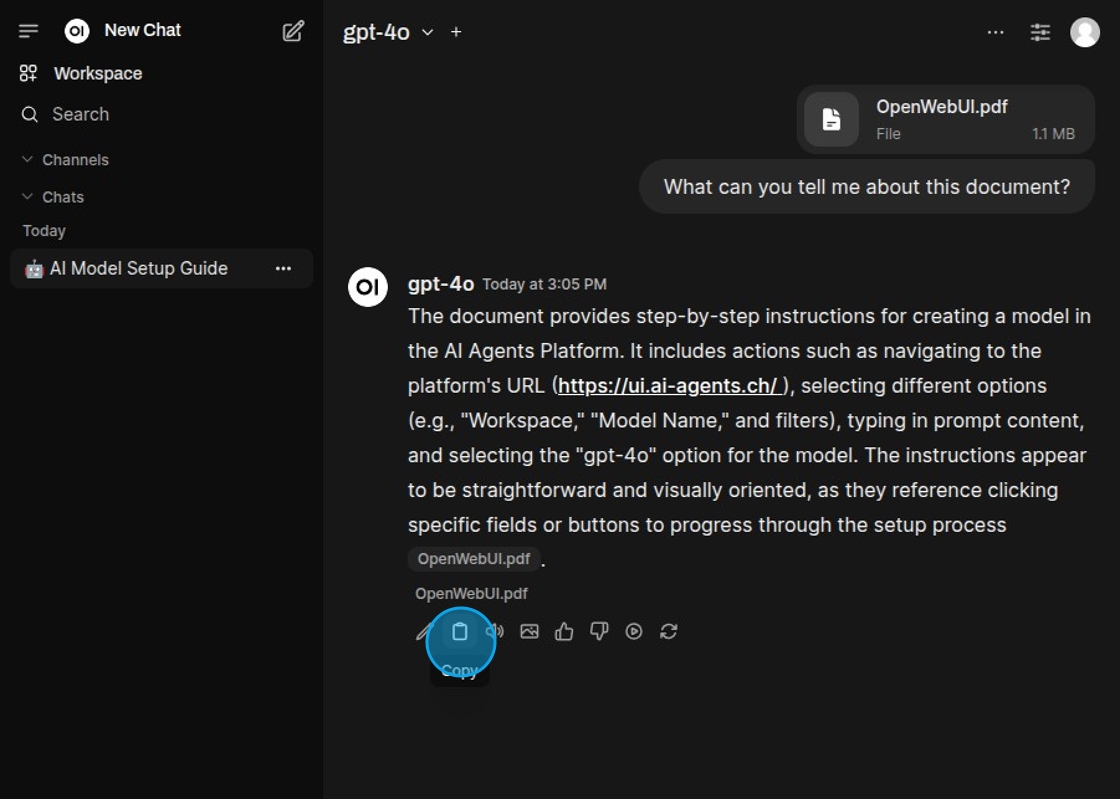The height and width of the screenshot is (799, 1120).
Task: Open the attached OpenWebUI.pdf file
Action: point(945,119)
